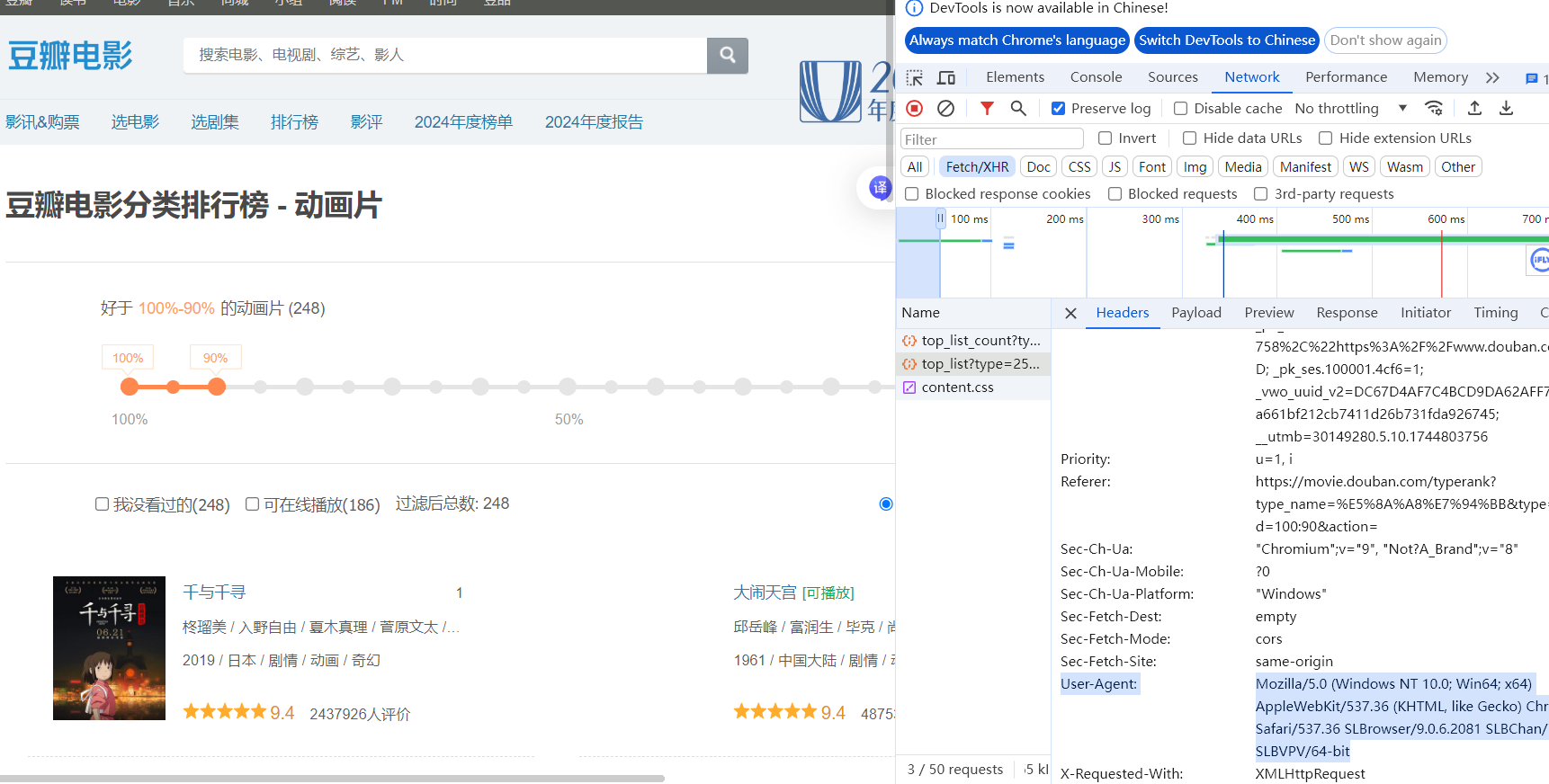1549x784 pixels.
Task: Open 千与千寻 movie poster thumbnail
Action: click(109, 648)
